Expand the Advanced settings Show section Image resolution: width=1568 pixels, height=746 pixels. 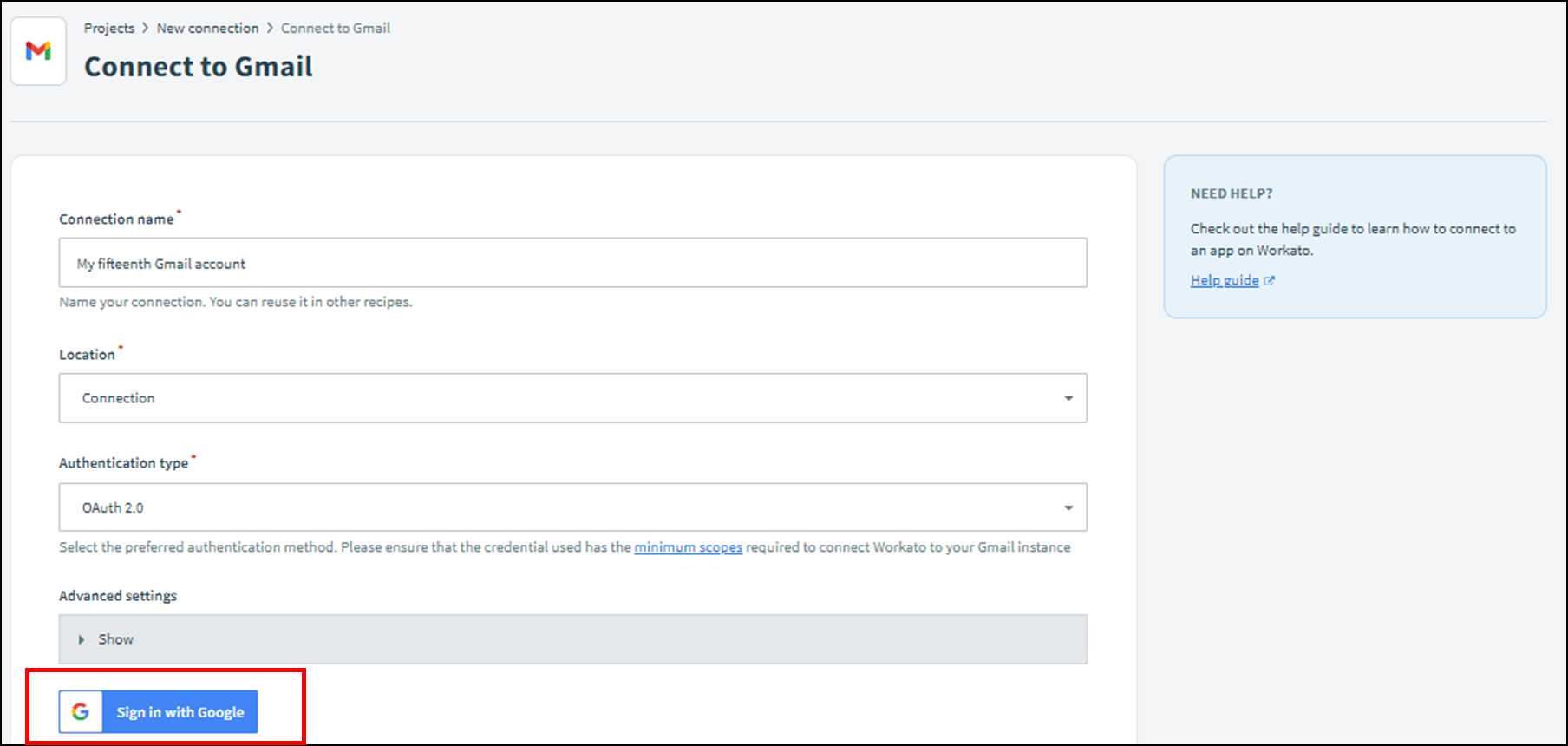coord(572,639)
